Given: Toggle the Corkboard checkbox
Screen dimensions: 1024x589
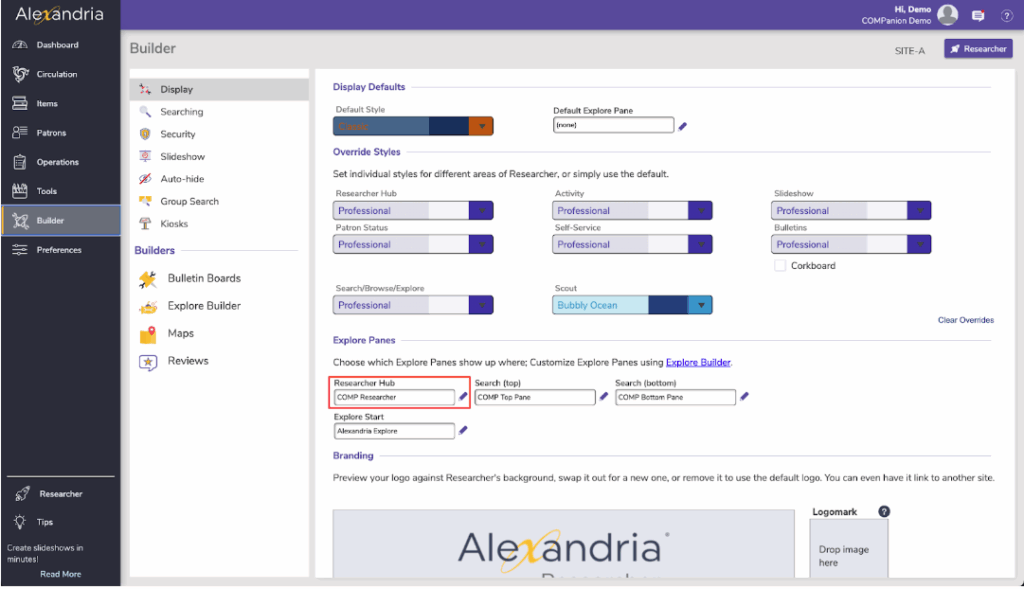Looking at the screenshot, I should point(780,266).
